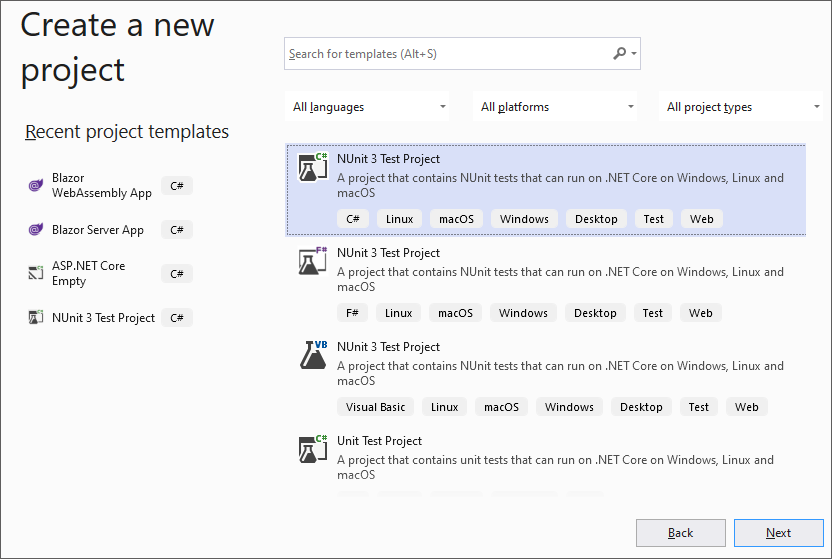
Task: Click the Blazor WebAssembly App icon
Action: click(36, 185)
